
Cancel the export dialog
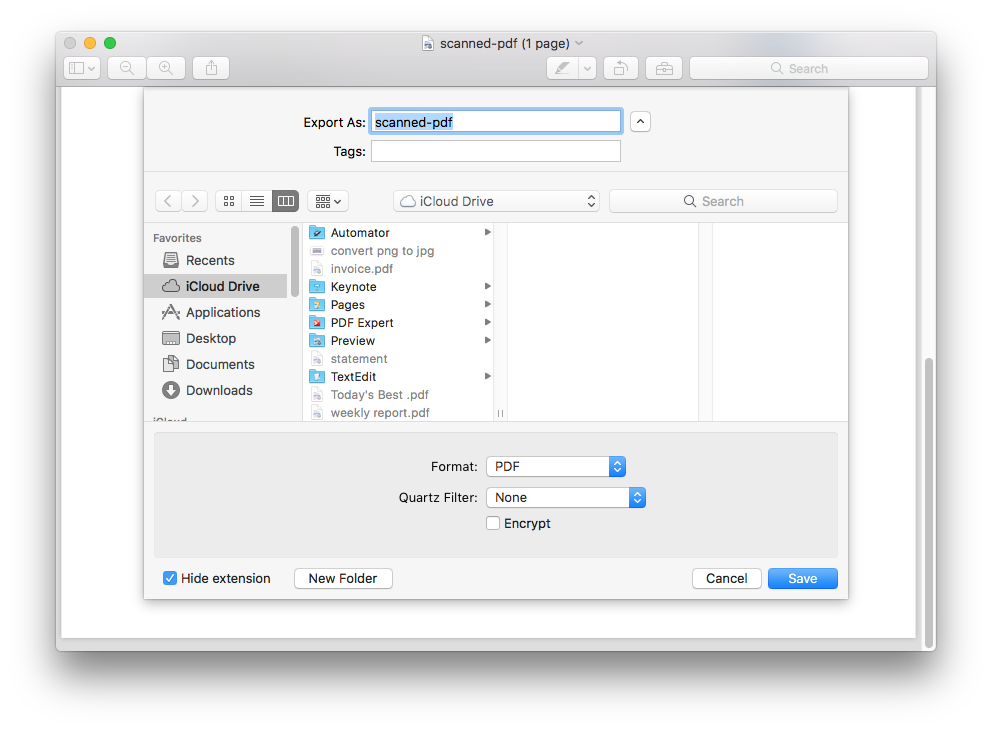tap(726, 578)
